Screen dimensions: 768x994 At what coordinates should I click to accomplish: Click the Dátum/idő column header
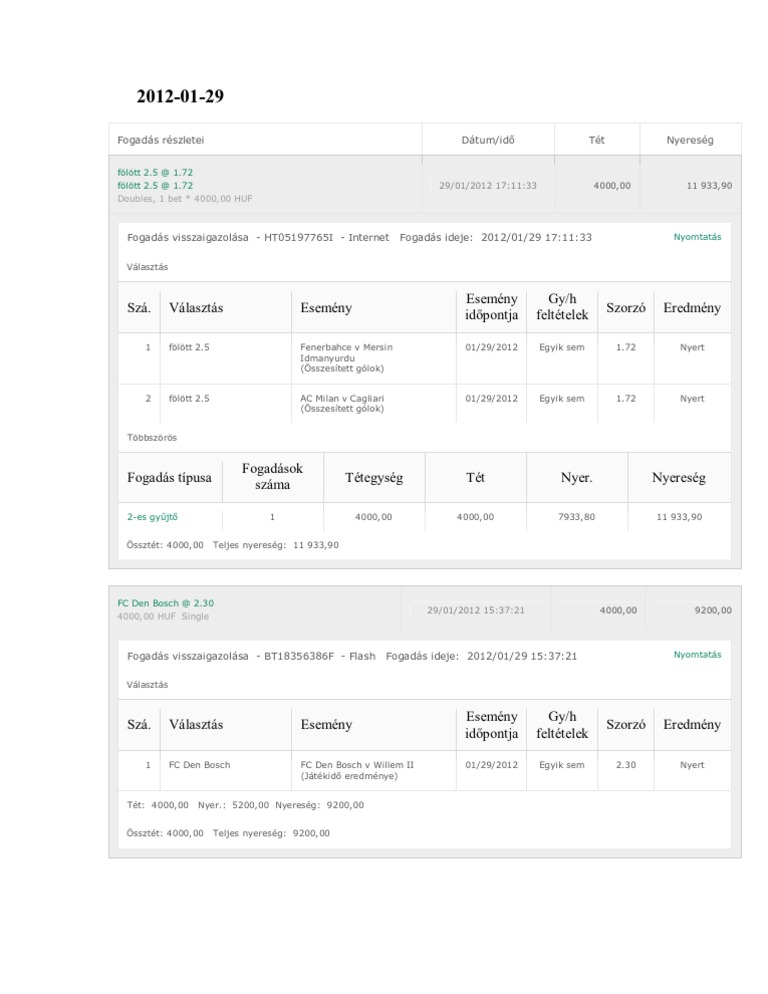[x=489, y=140]
